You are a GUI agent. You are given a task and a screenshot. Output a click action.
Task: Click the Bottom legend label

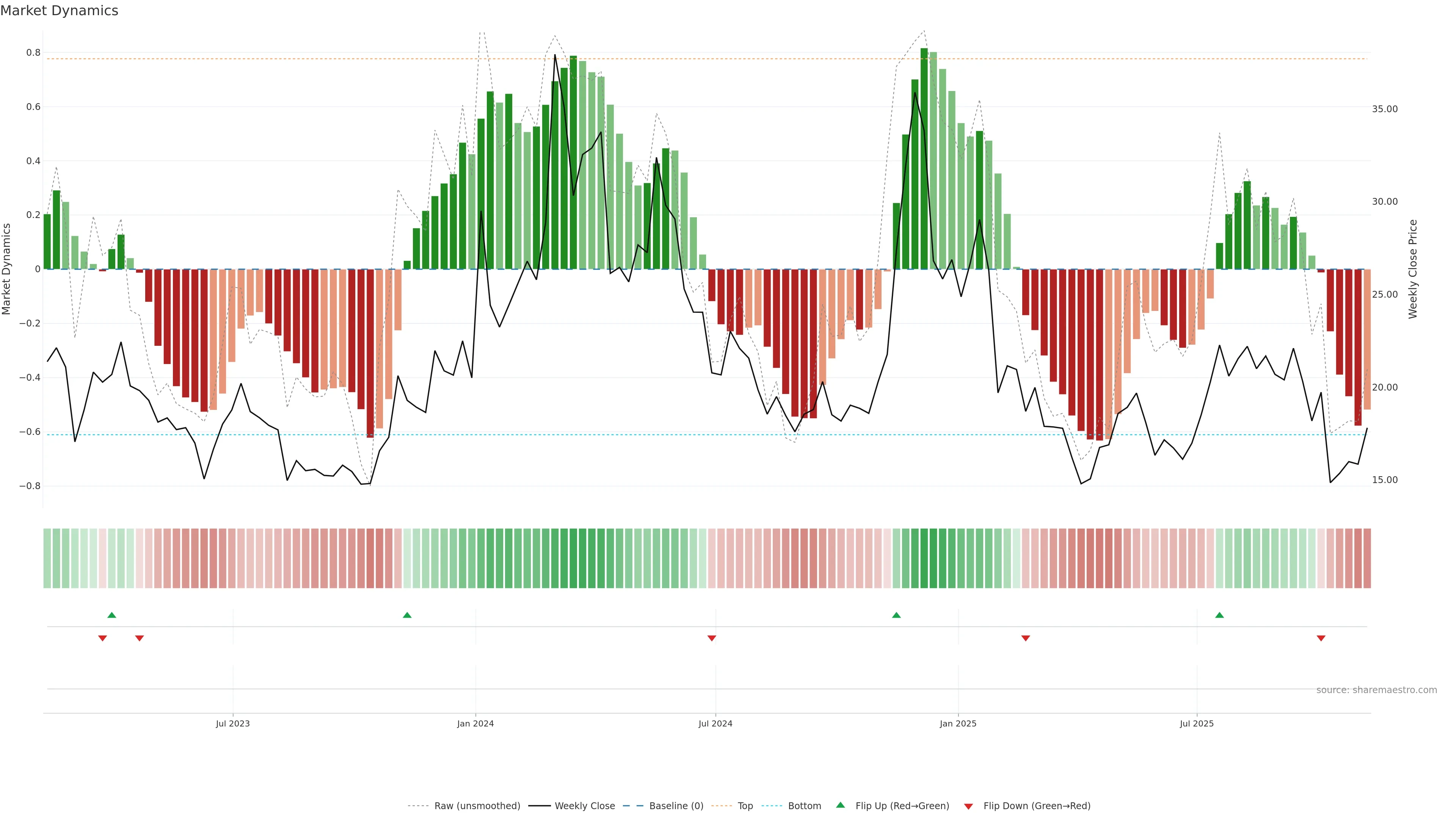(x=804, y=806)
